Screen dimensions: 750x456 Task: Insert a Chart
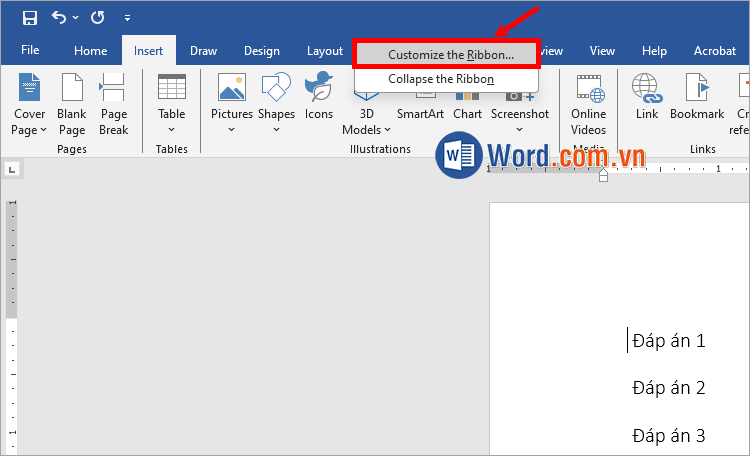tap(467, 114)
